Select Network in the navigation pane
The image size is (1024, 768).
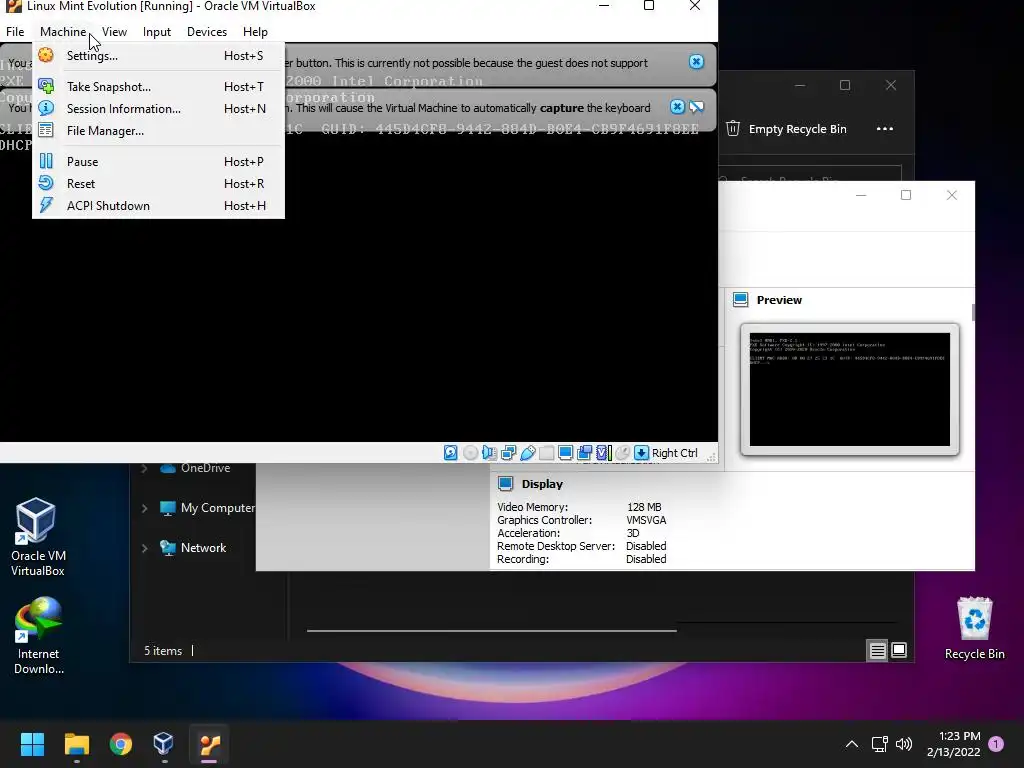coord(203,548)
